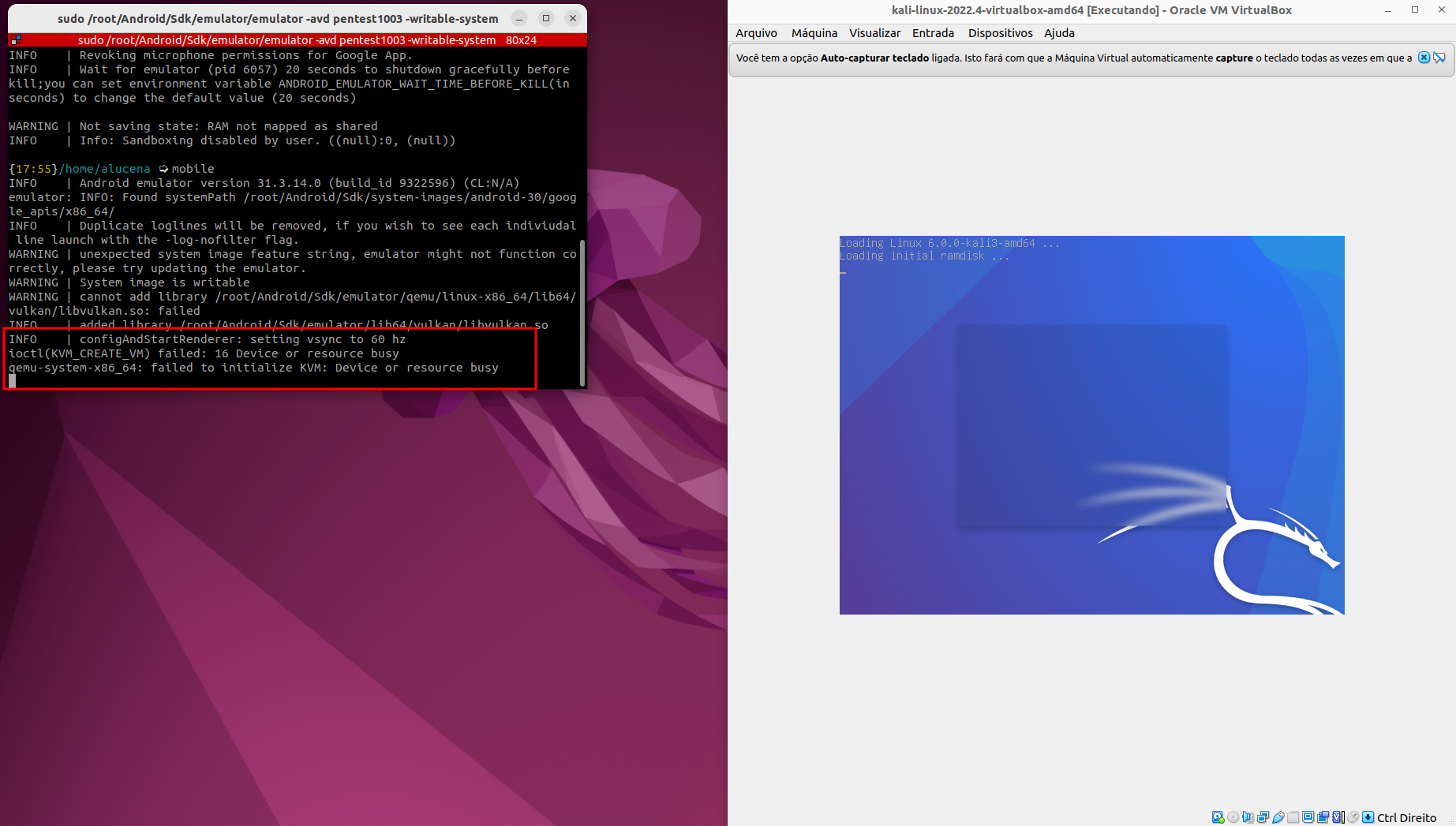Click the optical disc status icon
1456x826 pixels.
pyautogui.click(x=1233, y=817)
